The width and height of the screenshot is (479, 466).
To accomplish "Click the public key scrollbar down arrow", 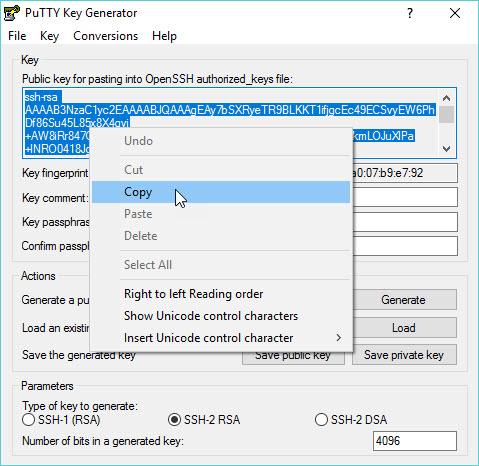I will (x=446, y=149).
